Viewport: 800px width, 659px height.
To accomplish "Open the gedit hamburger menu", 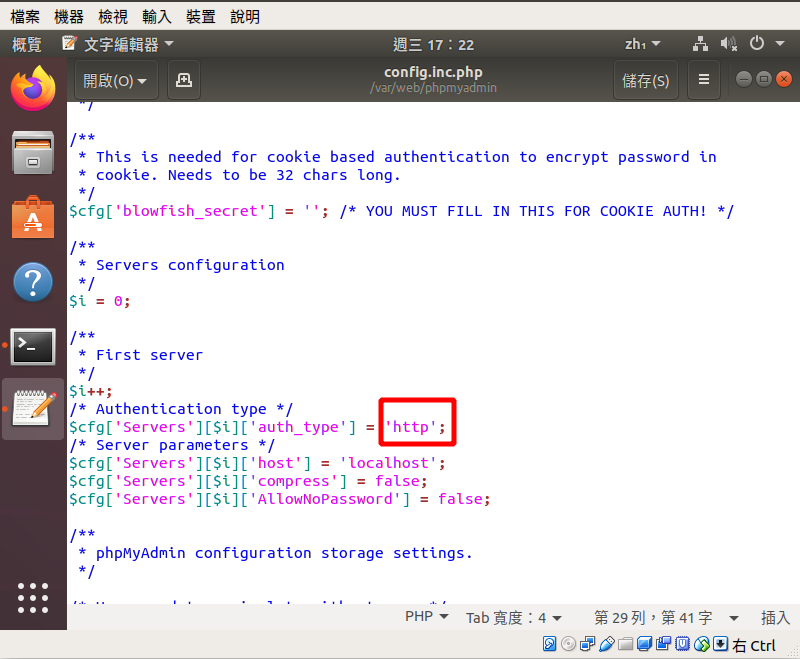I will [704, 80].
